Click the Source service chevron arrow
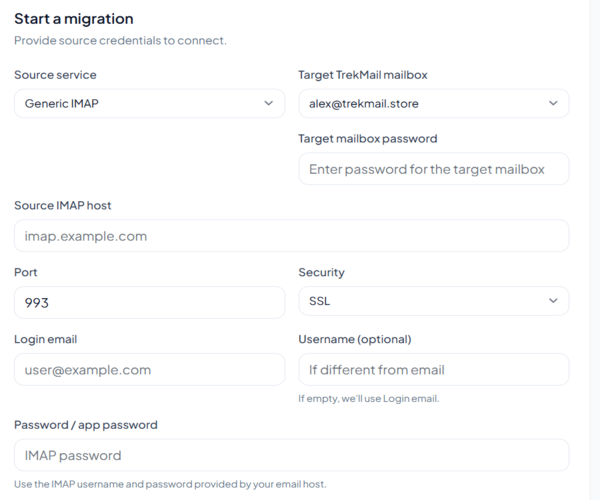 point(268,103)
